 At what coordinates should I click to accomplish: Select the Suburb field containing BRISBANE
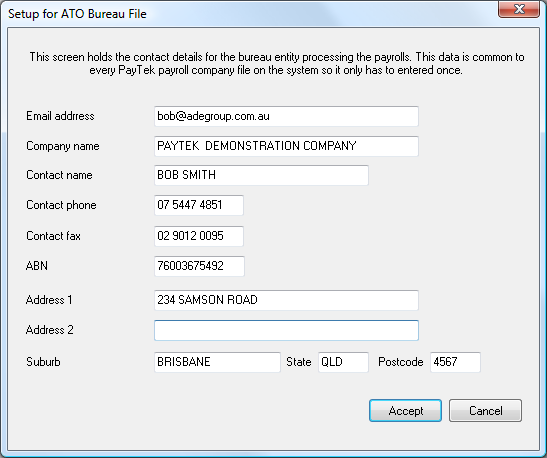click(217, 362)
